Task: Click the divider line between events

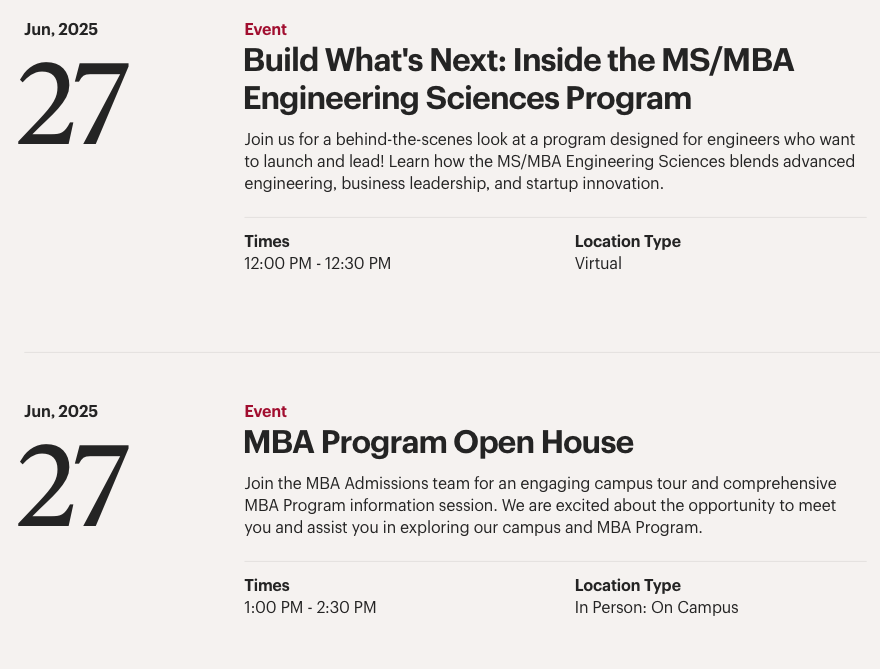Action: [x=452, y=352]
